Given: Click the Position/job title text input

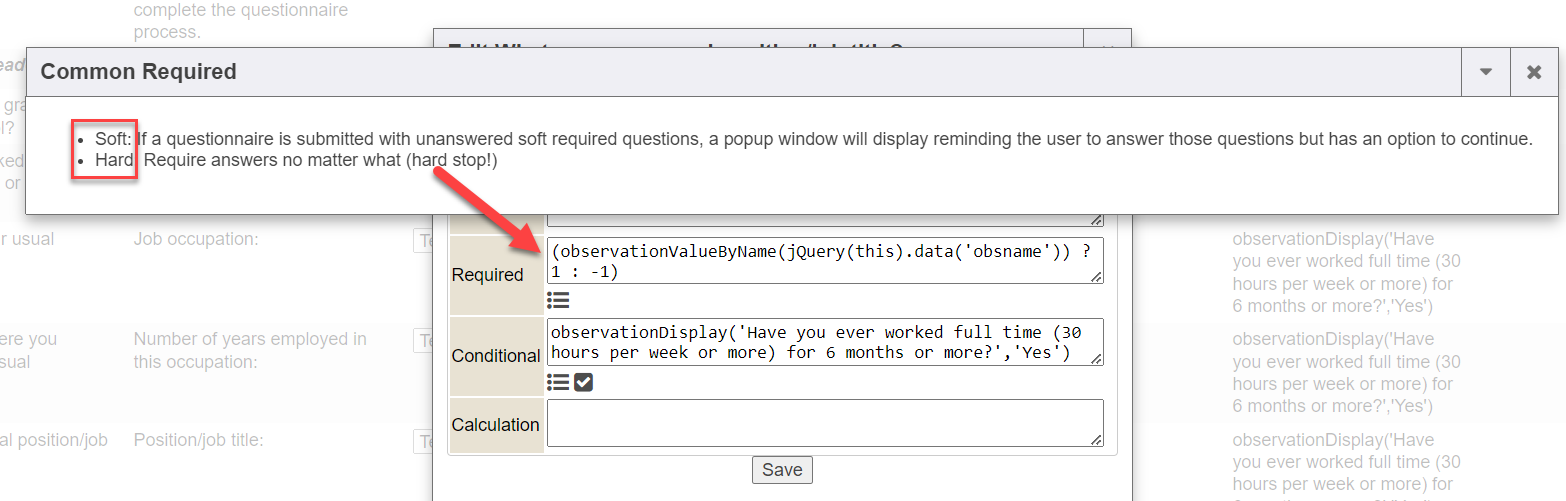Looking at the screenshot, I should [423, 441].
